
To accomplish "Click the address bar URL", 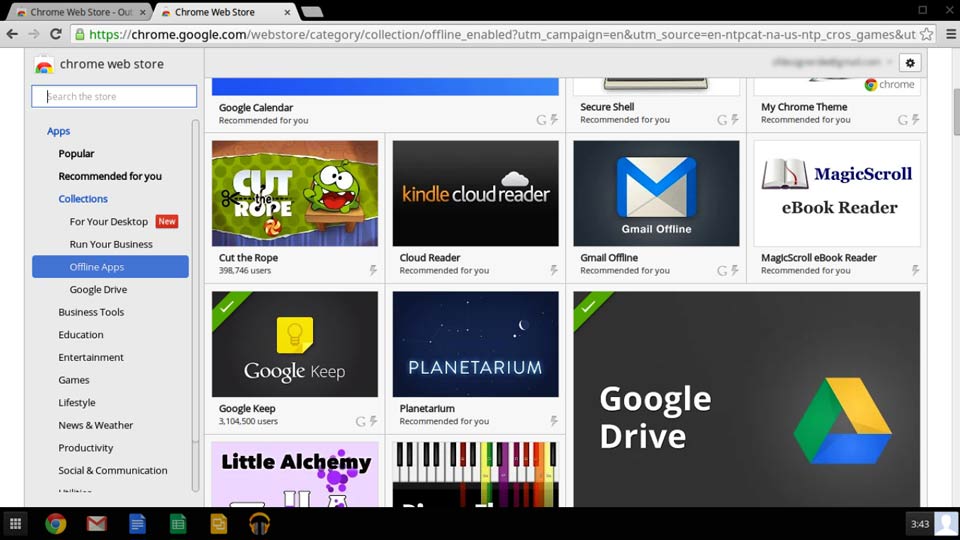I will [502, 34].
